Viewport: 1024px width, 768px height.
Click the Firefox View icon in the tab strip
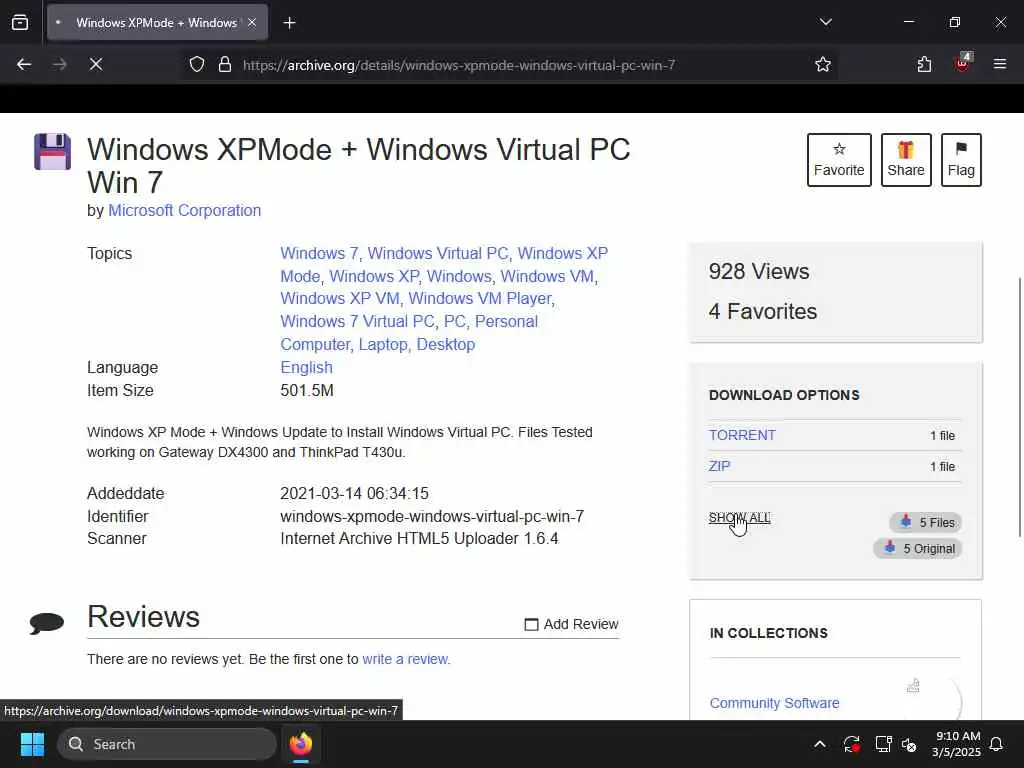tap(20, 23)
